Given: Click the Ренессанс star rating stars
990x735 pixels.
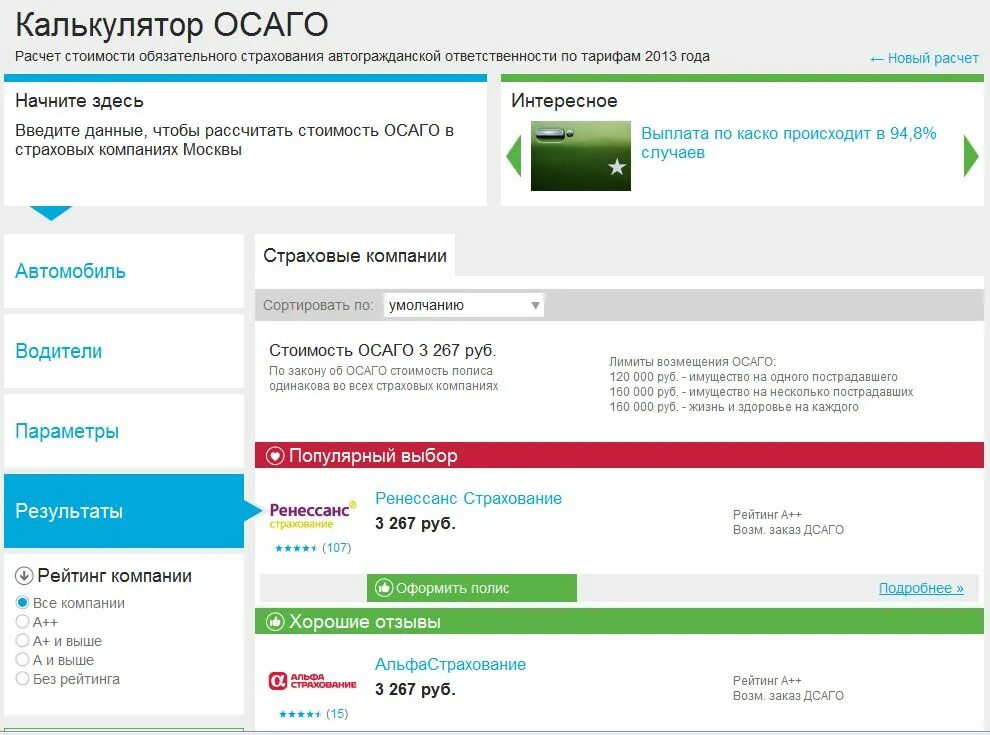Looking at the screenshot, I should 294,548.
